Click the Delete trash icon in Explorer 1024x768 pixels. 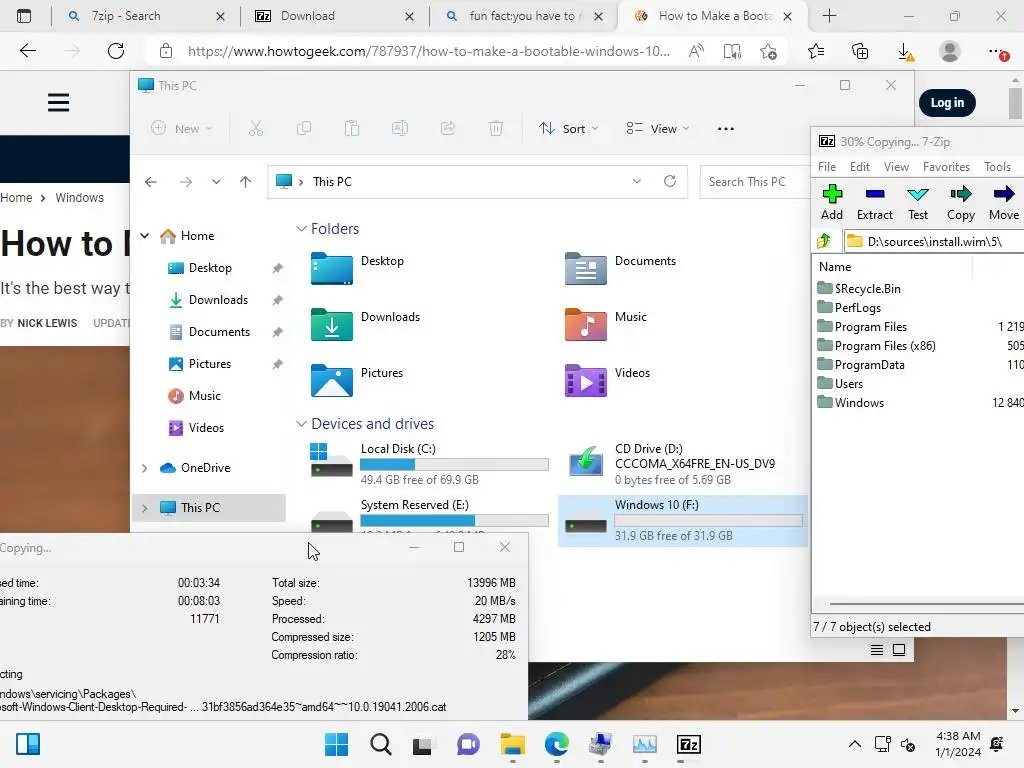click(496, 129)
